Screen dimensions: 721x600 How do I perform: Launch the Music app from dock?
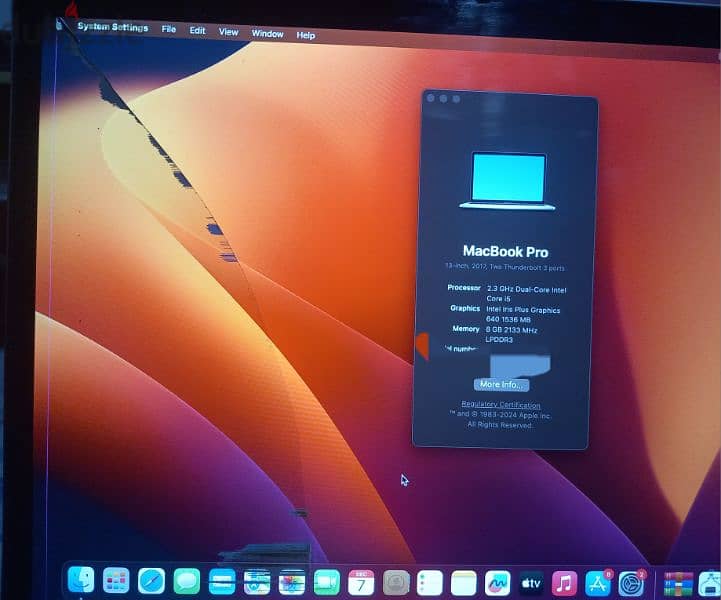564,584
